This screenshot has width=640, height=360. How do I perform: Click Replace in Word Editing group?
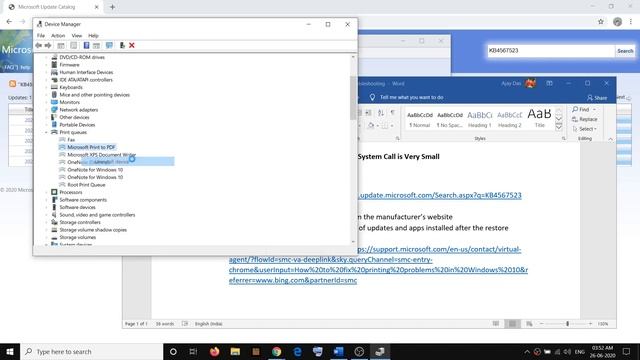tap(584, 119)
